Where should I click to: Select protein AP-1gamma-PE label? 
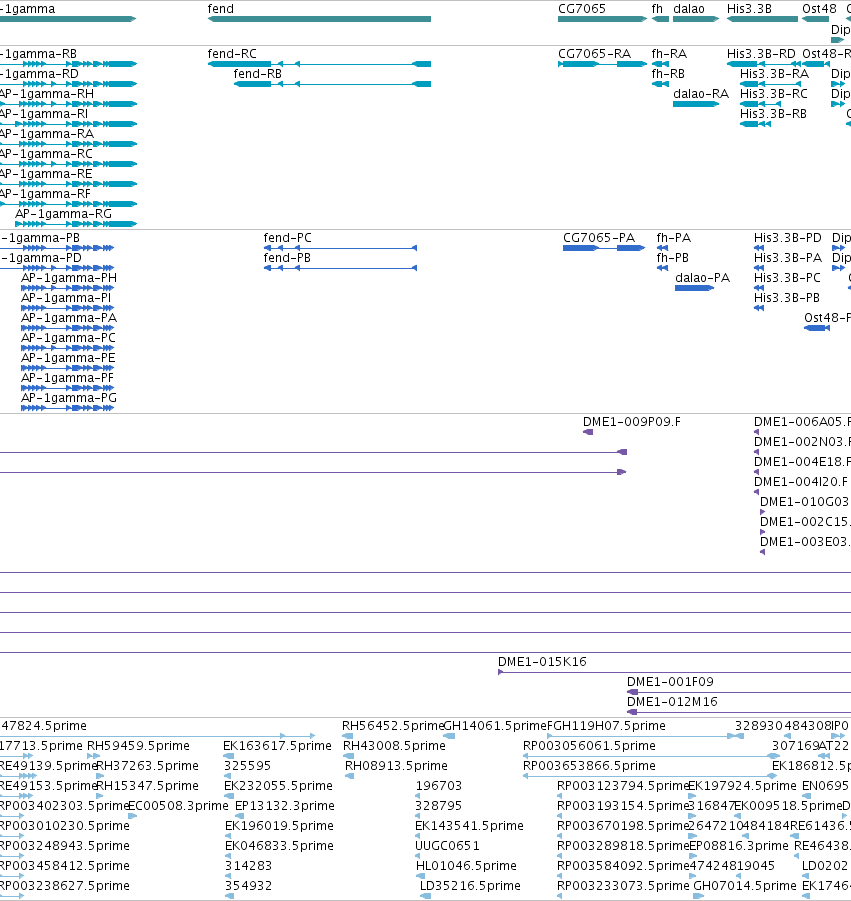[x=68, y=358]
